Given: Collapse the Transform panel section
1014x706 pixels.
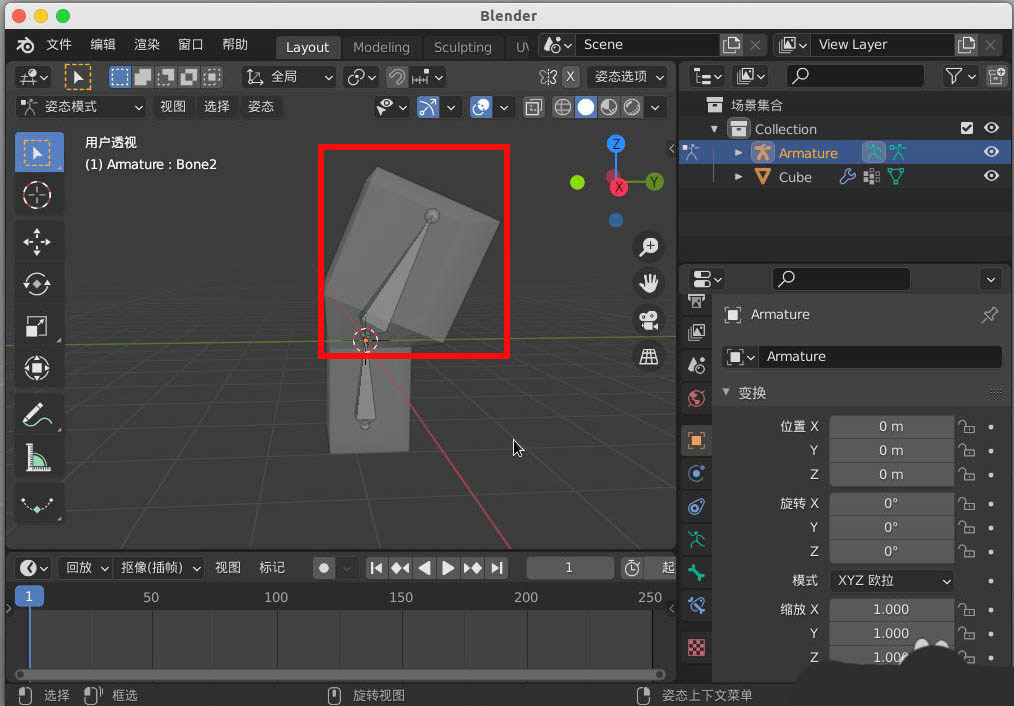Looking at the screenshot, I should (x=726, y=392).
